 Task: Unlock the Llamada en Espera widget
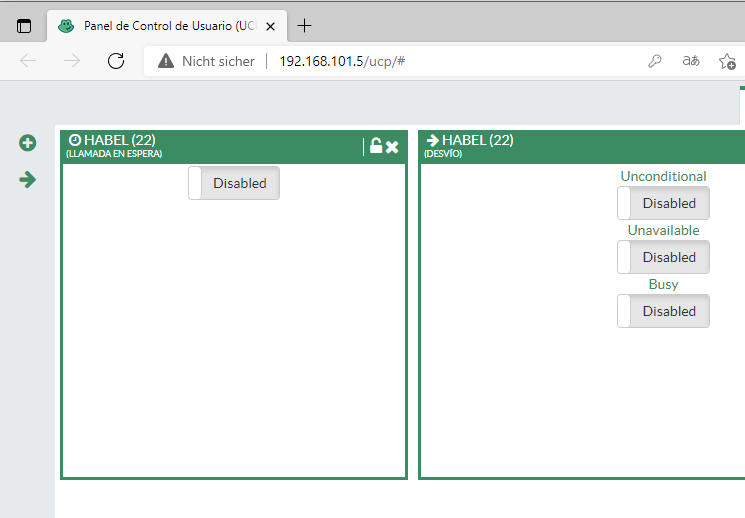click(x=376, y=146)
